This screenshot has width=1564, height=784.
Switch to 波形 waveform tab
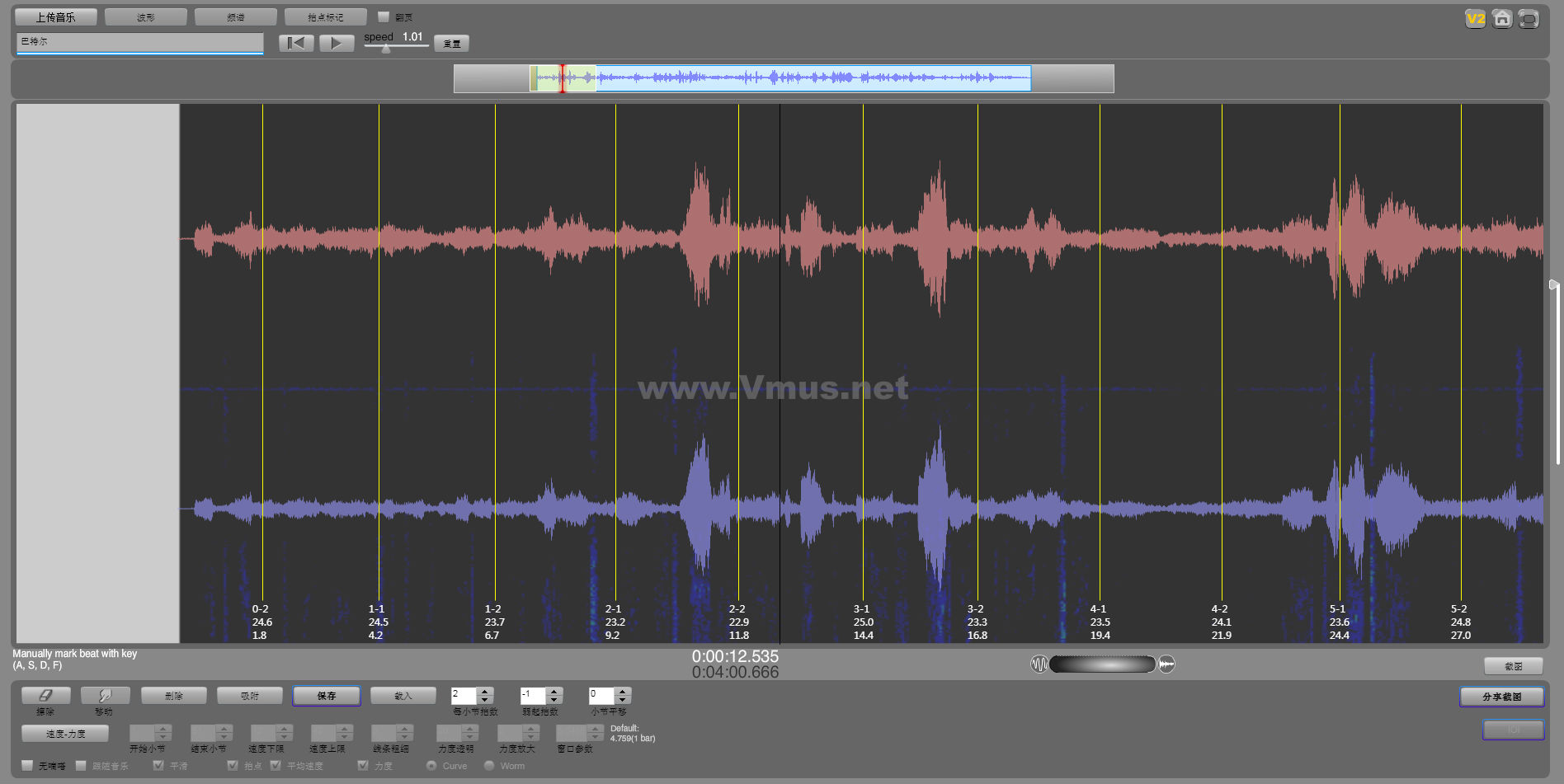(146, 17)
